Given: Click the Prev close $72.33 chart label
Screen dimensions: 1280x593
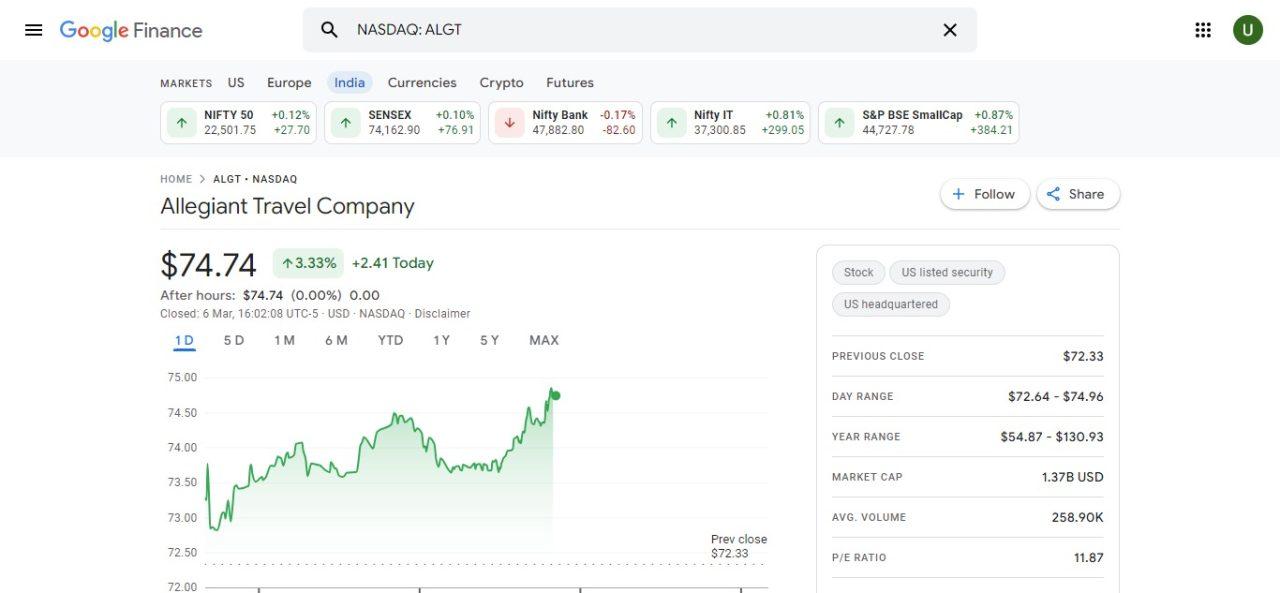Looking at the screenshot, I should pyautogui.click(x=738, y=546).
